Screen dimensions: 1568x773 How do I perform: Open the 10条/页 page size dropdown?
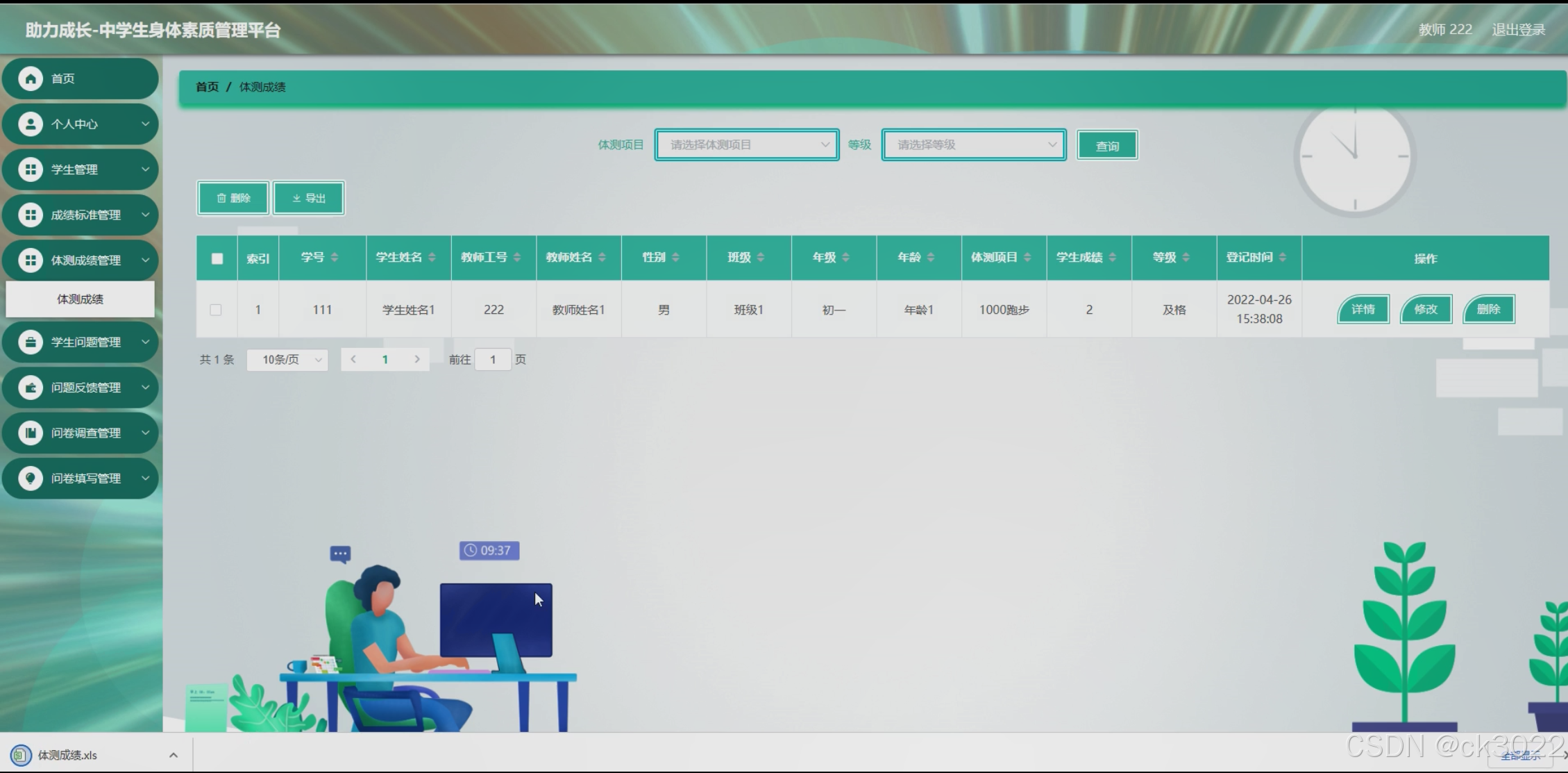point(287,360)
